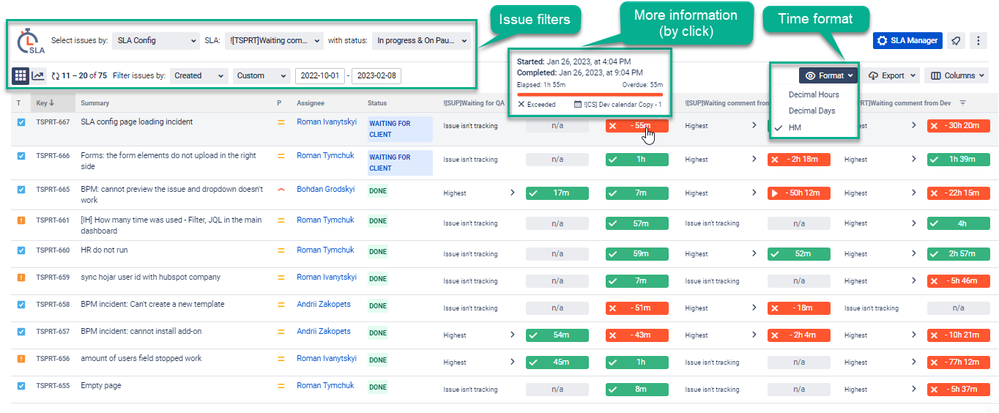Click the orange issue type icon of TSPRT-661
999x413 pixels.
[20, 220]
